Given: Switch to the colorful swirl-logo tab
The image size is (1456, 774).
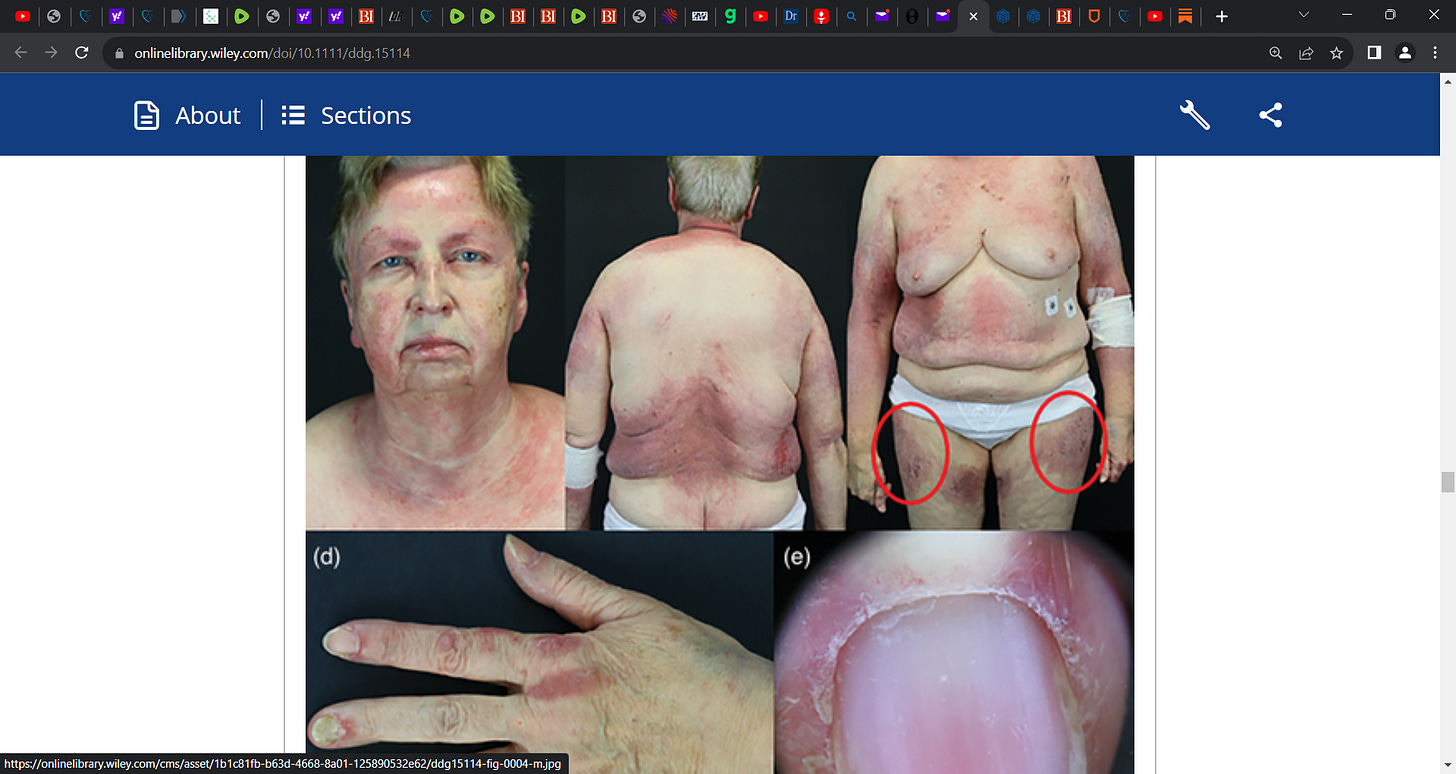Looking at the screenshot, I should click(669, 16).
